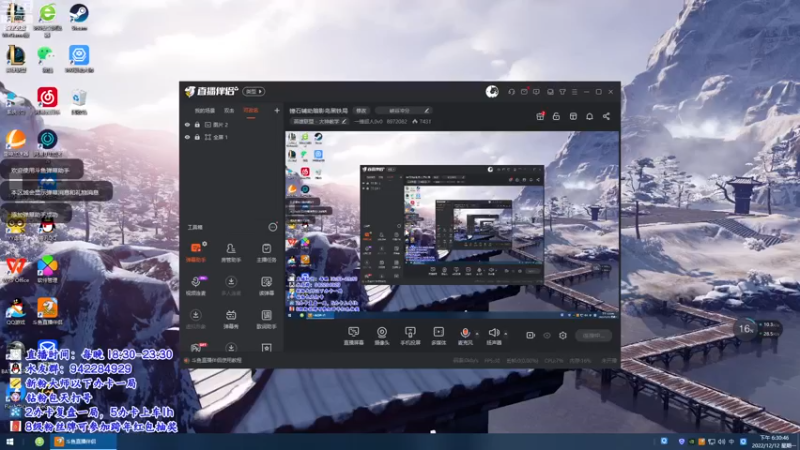Open customer service headset icon
The height and width of the screenshot is (450, 800).
tap(511, 92)
